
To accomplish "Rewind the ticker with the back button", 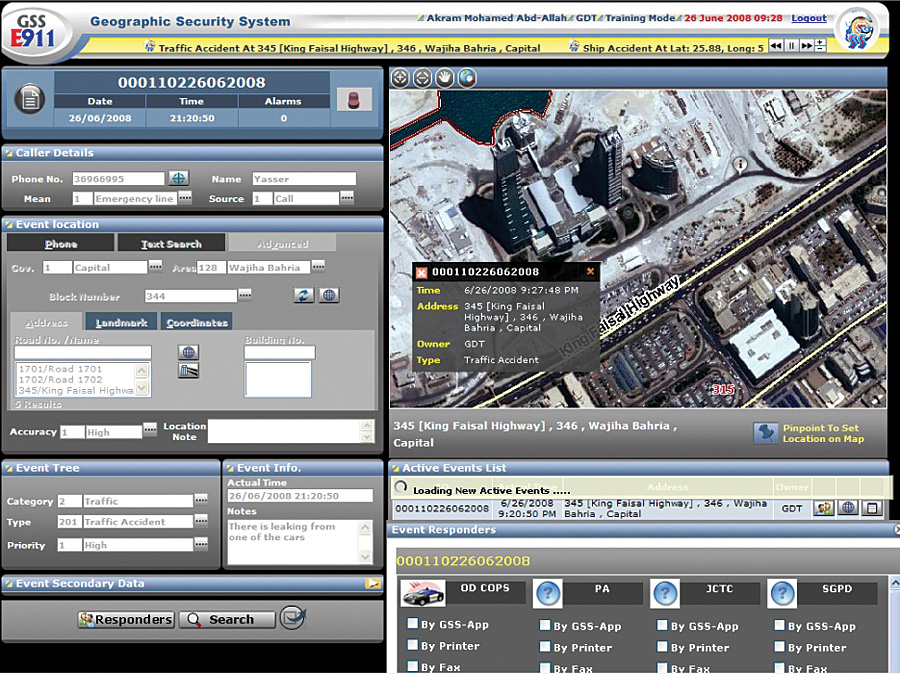I will pyautogui.click(x=776, y=45).
